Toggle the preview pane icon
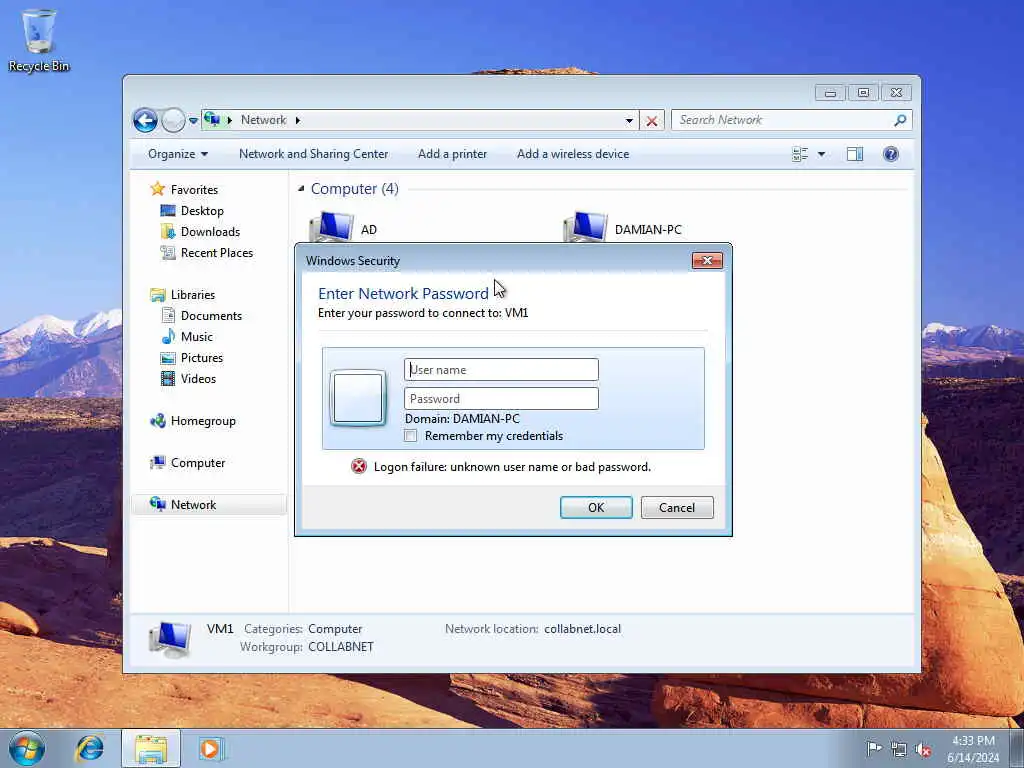1024x768 pixels. coord(855,154)
